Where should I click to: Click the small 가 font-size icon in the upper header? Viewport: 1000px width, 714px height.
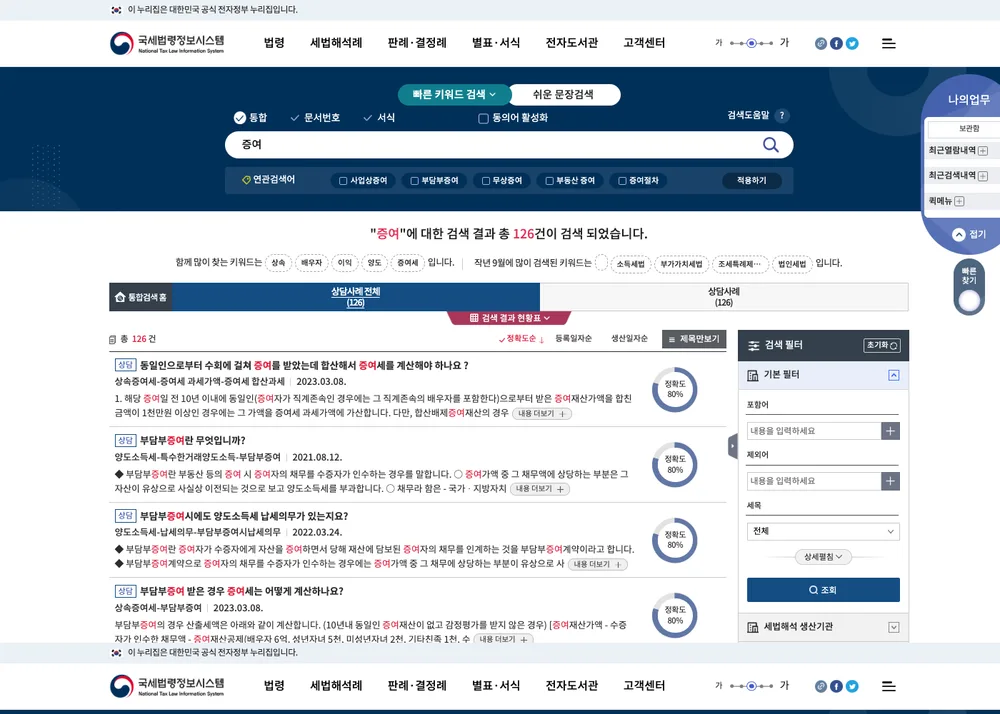[x=719, y=43]
